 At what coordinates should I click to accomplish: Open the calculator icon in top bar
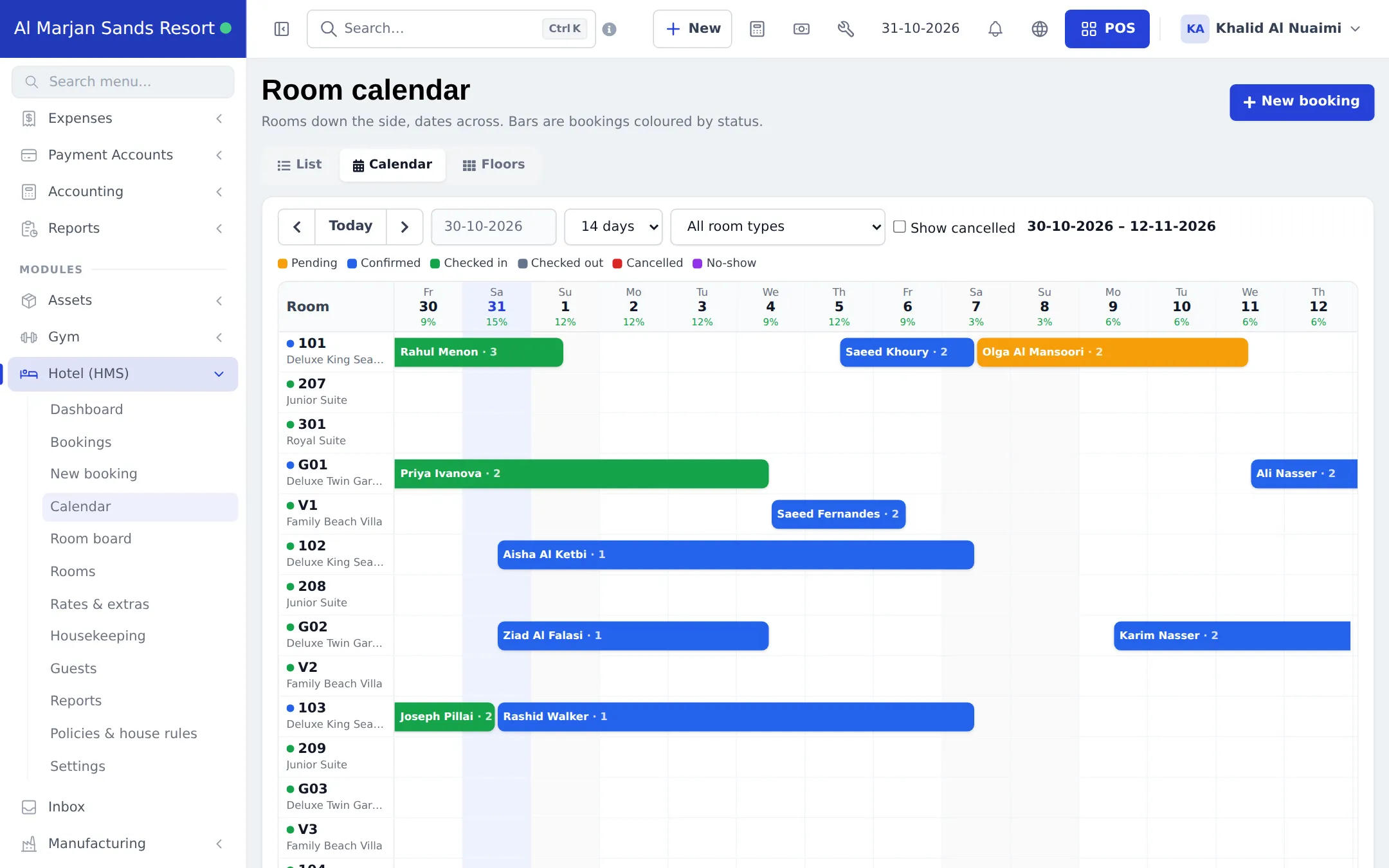(757, 29)
